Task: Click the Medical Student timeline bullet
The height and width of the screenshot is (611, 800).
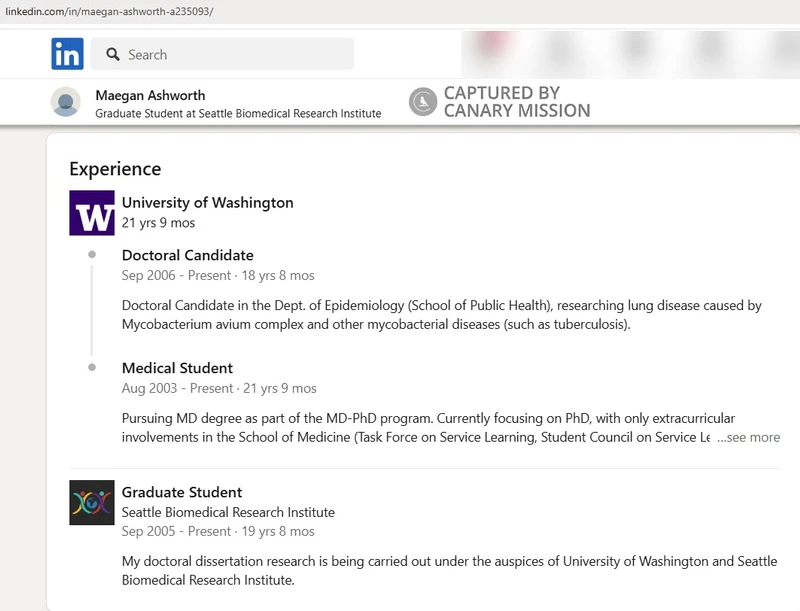Action: pos(92,367)
